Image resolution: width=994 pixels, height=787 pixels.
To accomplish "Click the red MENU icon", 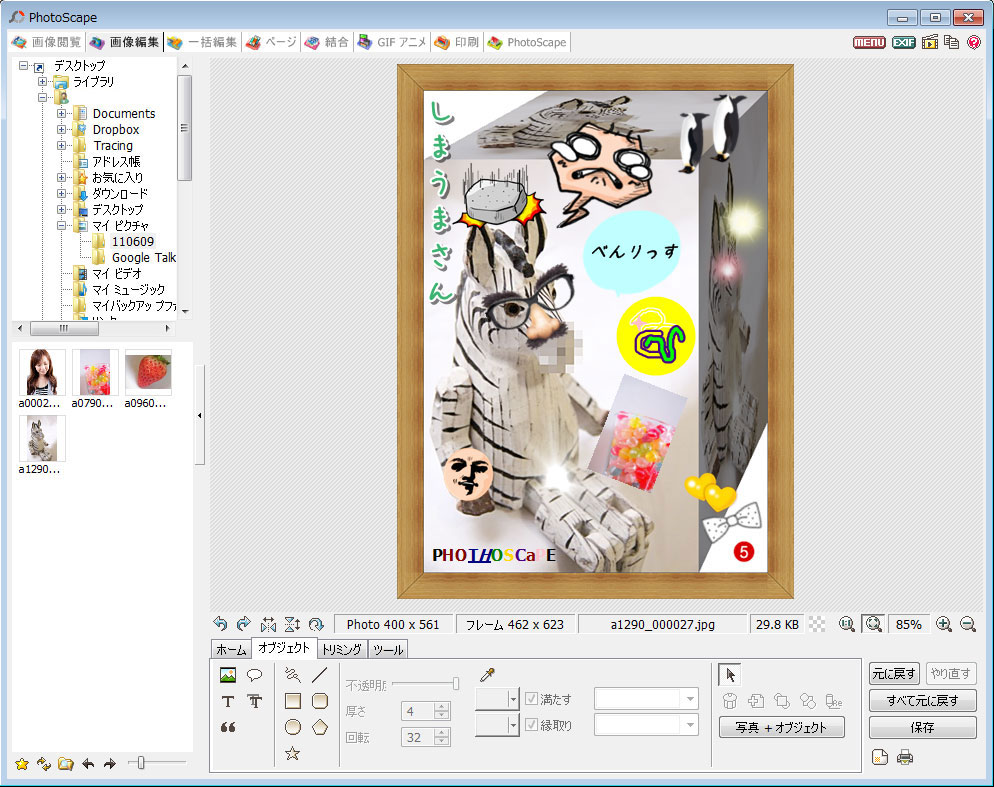I will pos(869,42).
